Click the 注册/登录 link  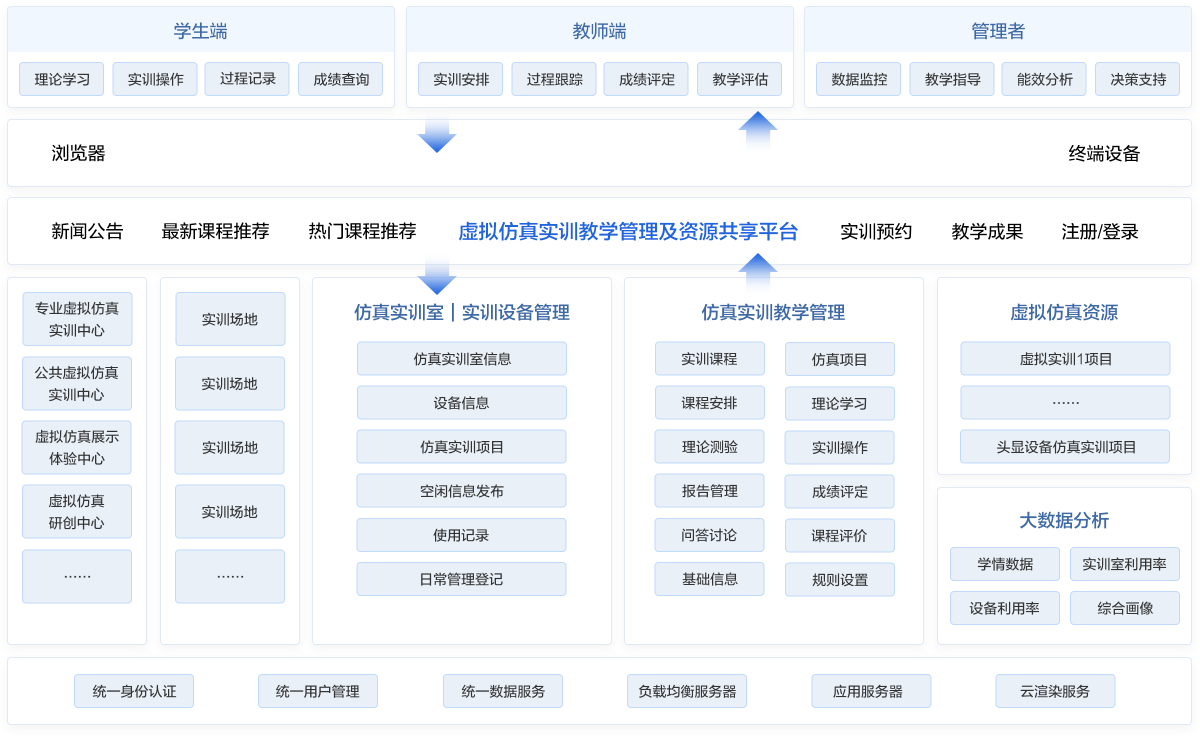tap(1100, 232)
